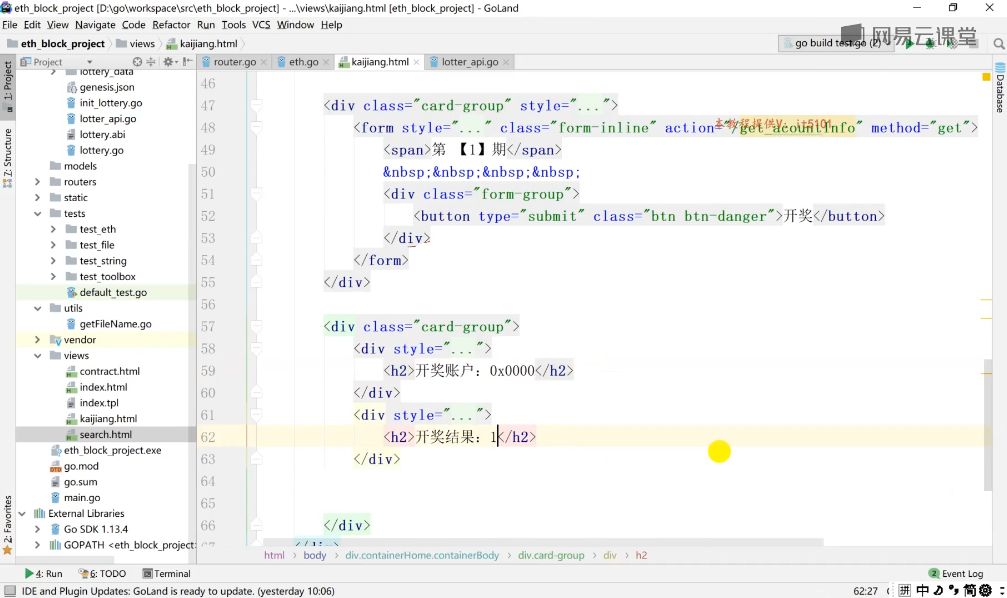Open the Favorites tool window
Image resolution: width=1007 pixels, height=598 pixels.
pyautogui.click(x=8, y=525)
